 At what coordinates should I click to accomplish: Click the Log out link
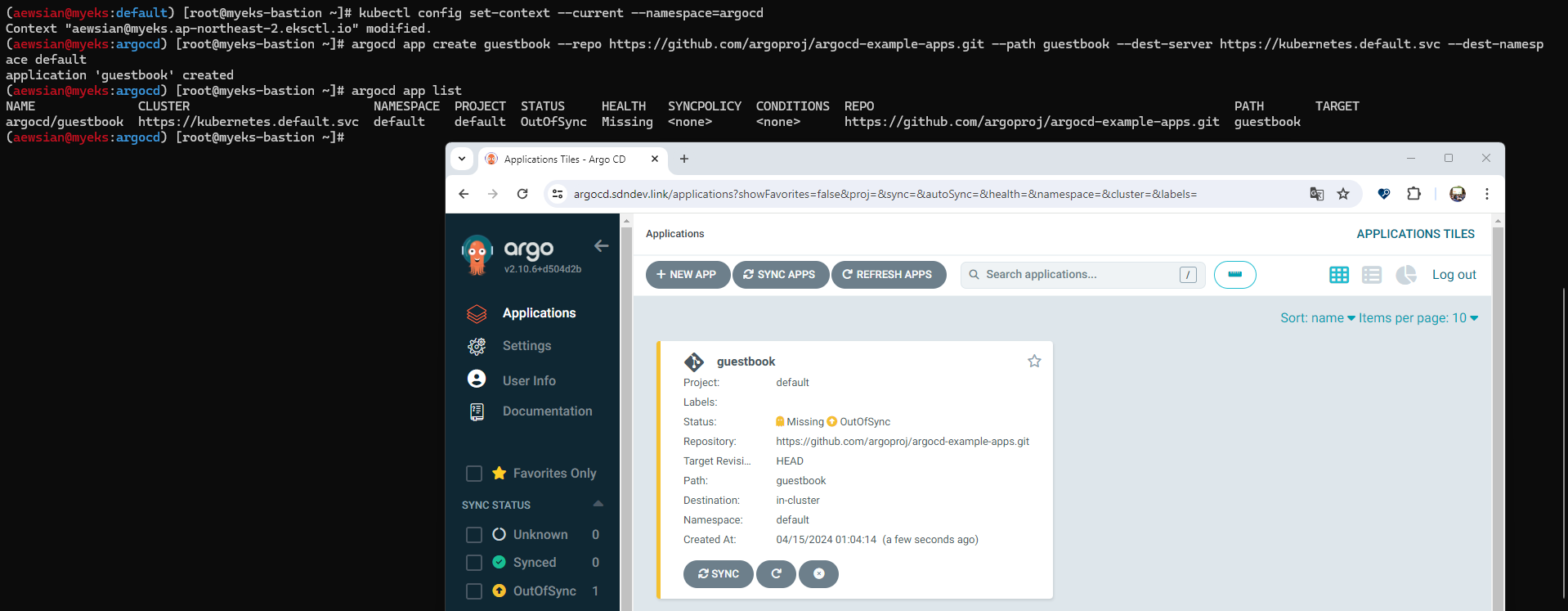pos(1454,275)
